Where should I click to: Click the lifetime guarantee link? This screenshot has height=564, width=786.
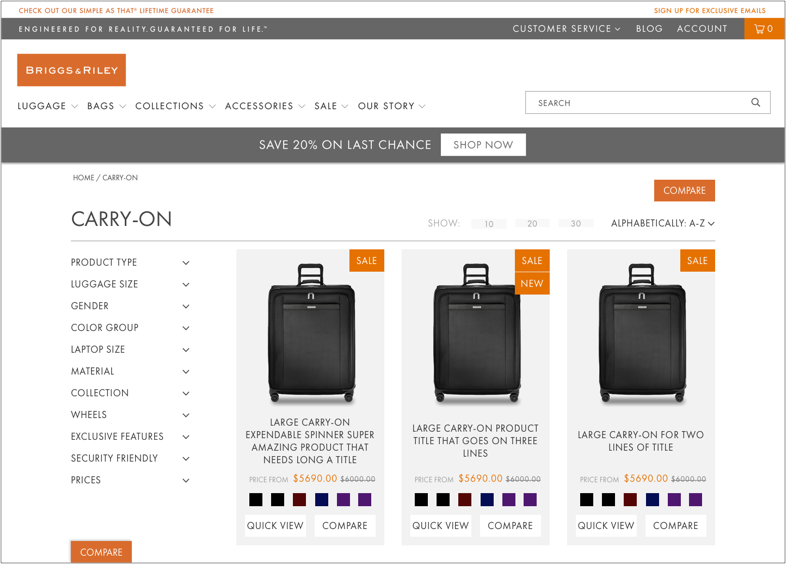pyautogui.click(x=116, y=11)
